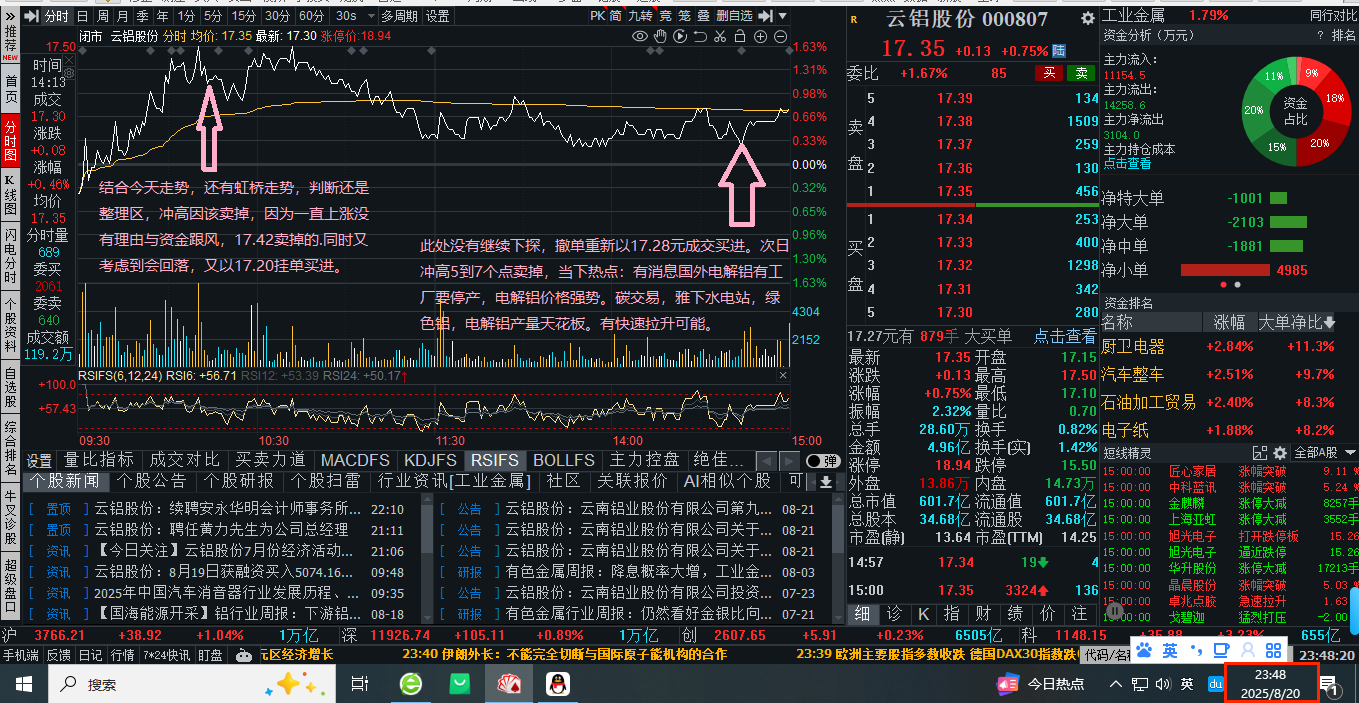Click the red 买 buy button
Viewport: 1359px width, 703px height.
[1049, 73]
